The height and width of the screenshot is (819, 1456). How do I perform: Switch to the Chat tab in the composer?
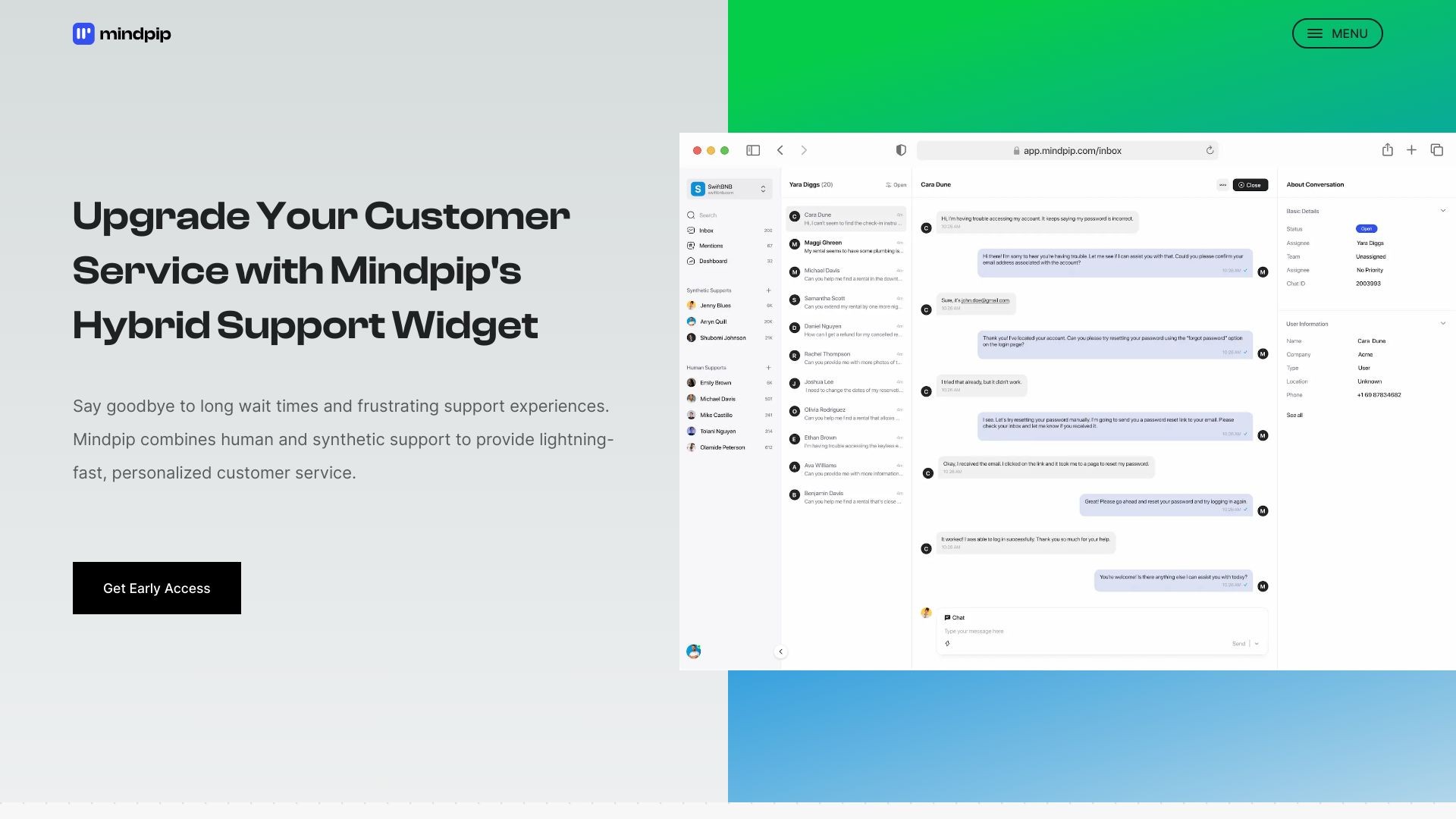coord(955,617)
